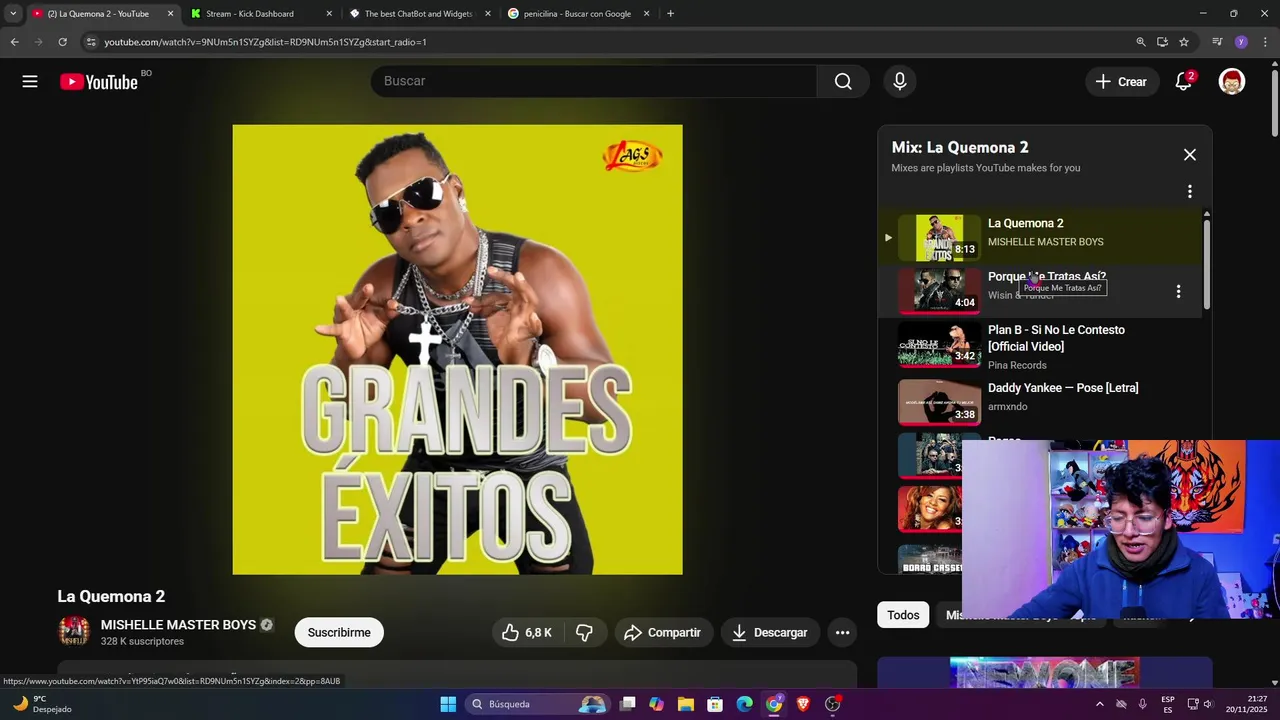Play La Quemona 2 from the mix list

click(x=1040, y=238)
